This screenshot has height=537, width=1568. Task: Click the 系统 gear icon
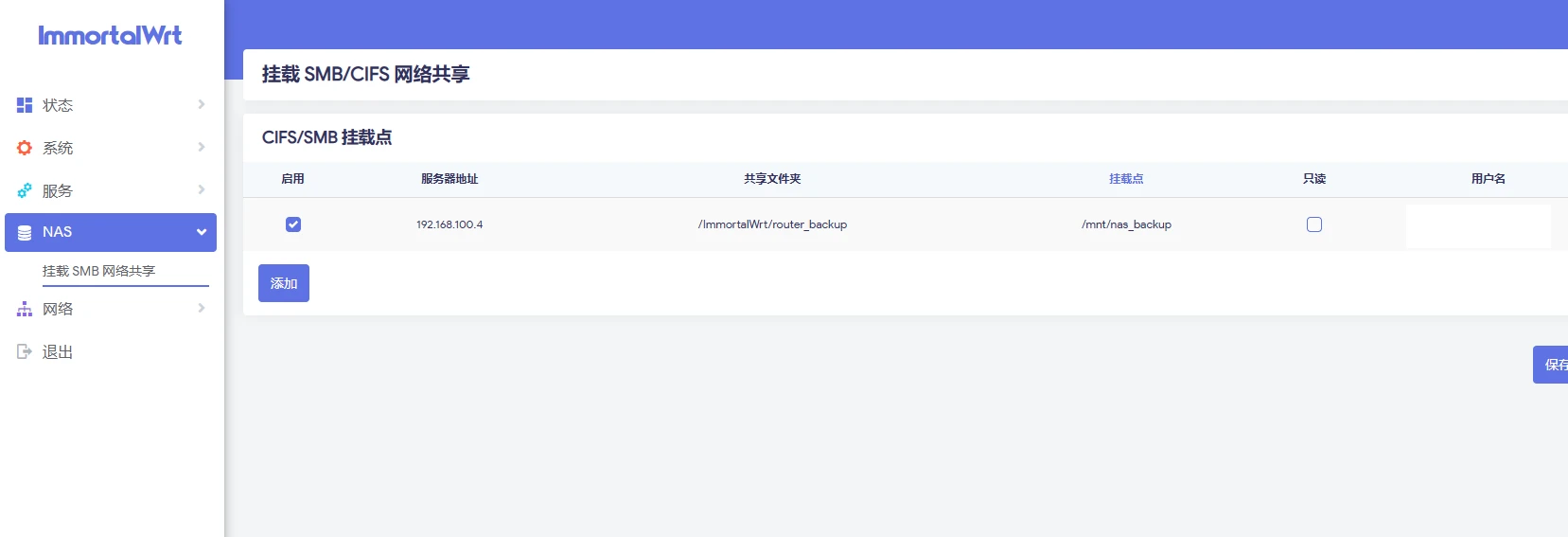point(25,148)
